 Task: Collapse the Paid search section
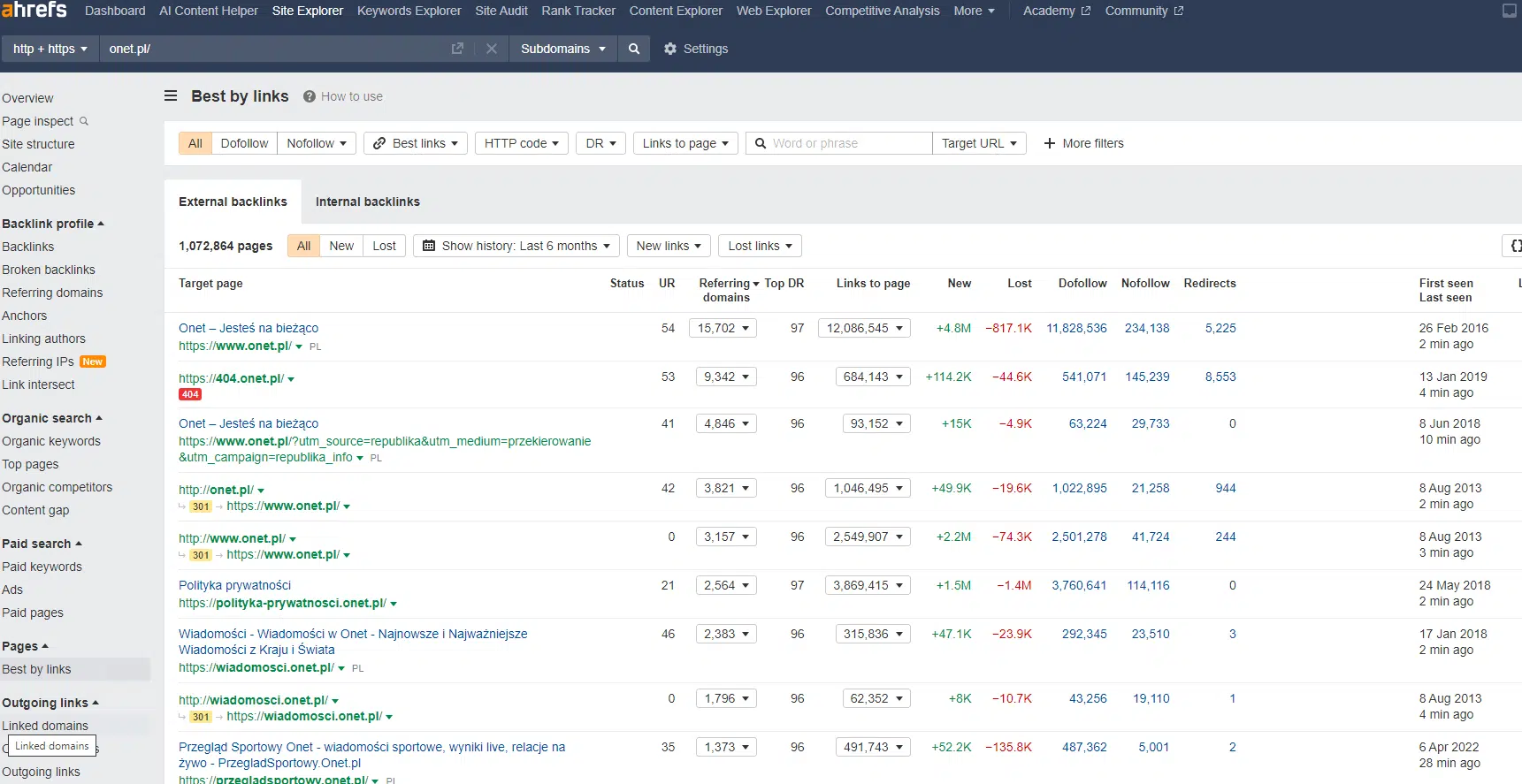42,544
